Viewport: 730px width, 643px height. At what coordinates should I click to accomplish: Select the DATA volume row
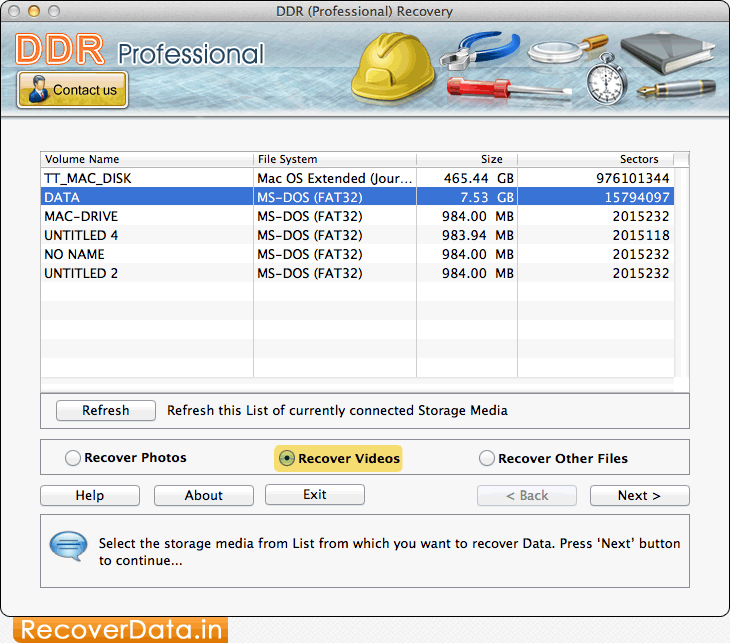pos(357,197)
